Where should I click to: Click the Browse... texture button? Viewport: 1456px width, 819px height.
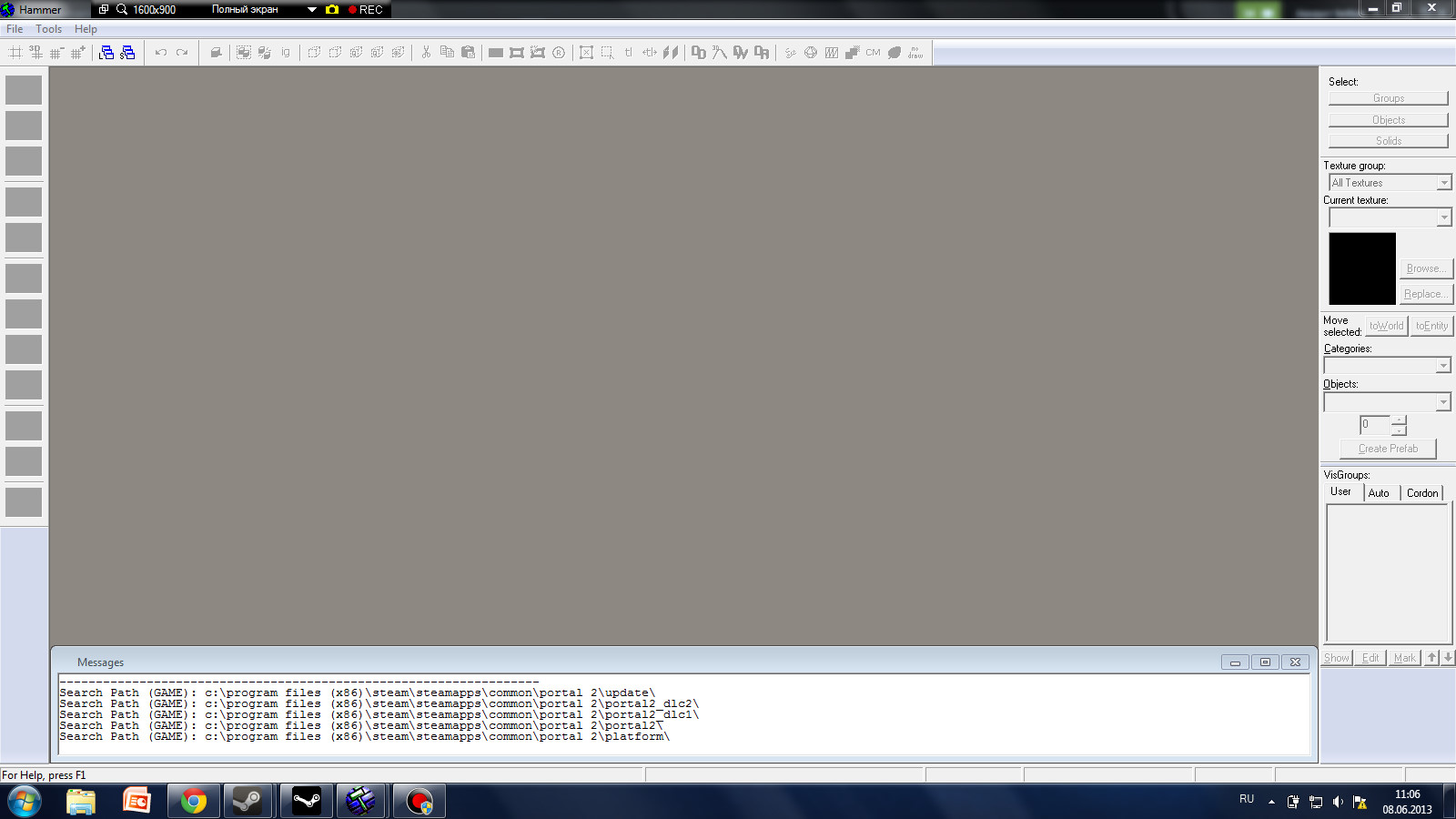(x=1426, y=268)
